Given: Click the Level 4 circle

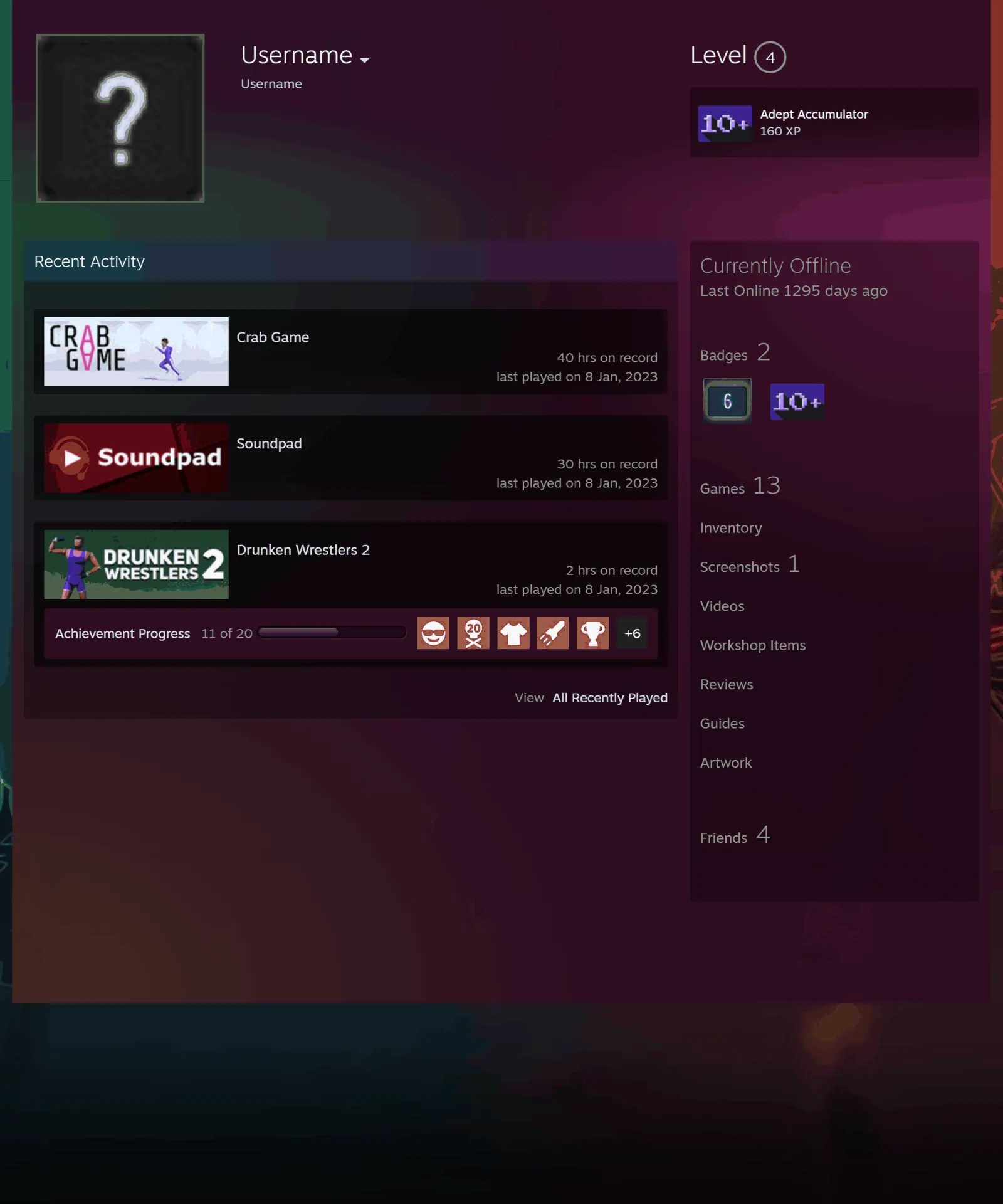Looking at the screenshot, I should 770,57.
